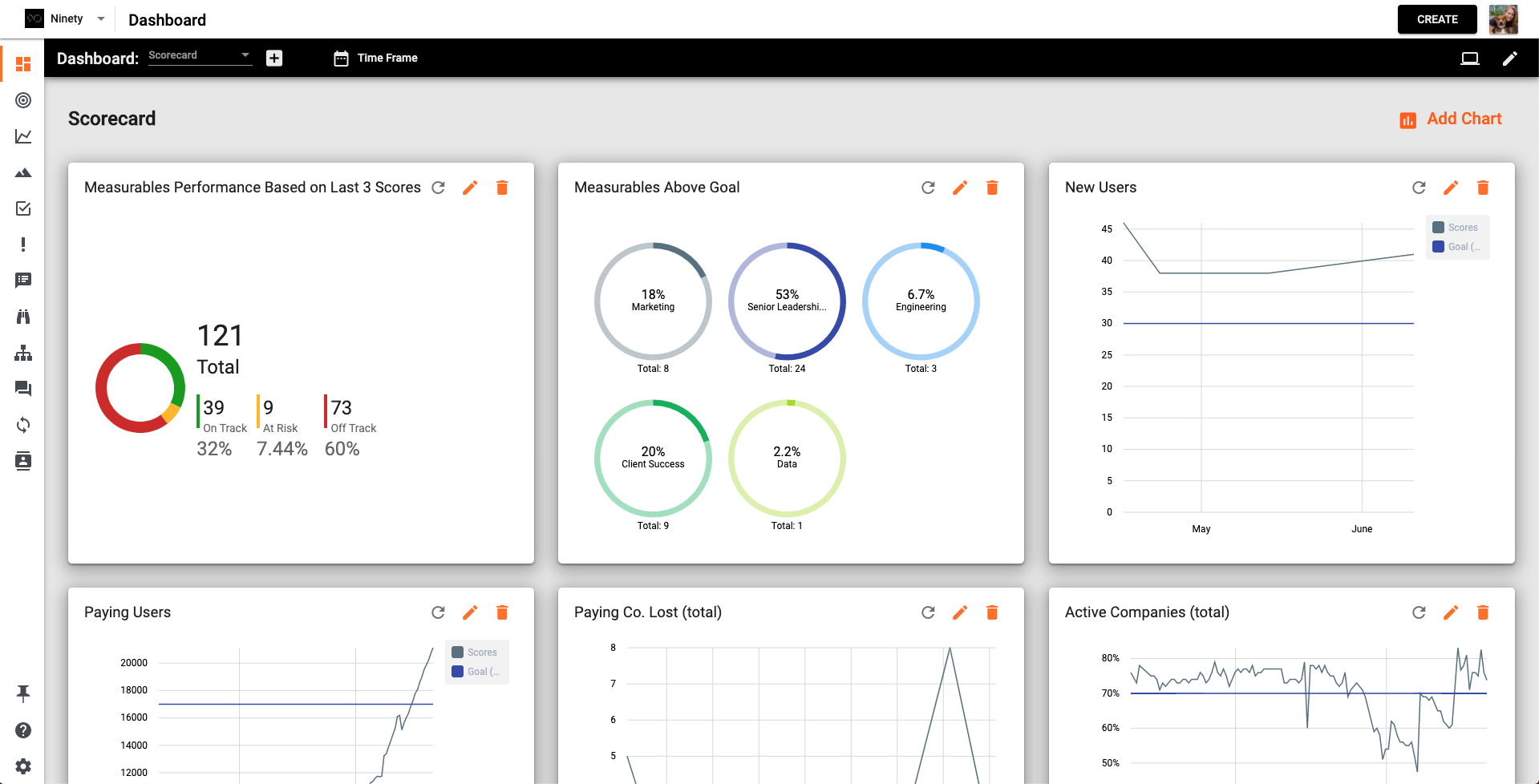Open the Scorecard dashboard dropdown

click(199, 56)
